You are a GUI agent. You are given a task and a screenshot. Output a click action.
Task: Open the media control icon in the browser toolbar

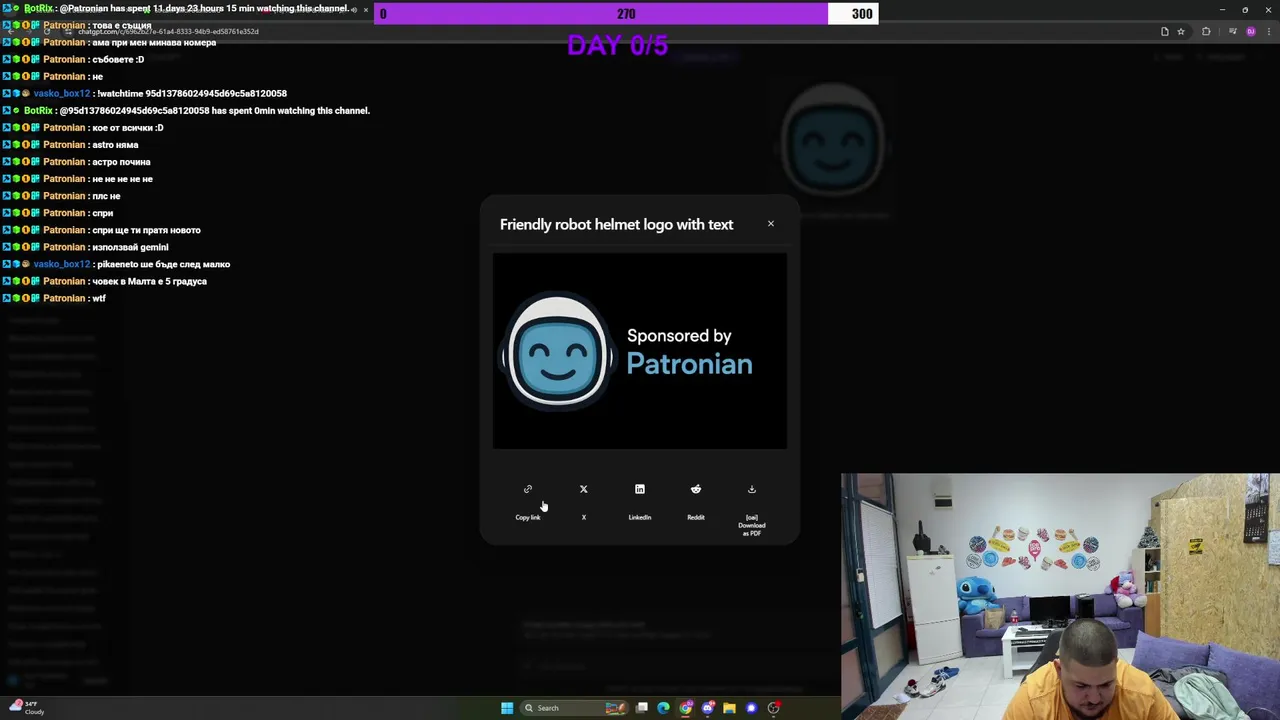(x=1233, y=31)
